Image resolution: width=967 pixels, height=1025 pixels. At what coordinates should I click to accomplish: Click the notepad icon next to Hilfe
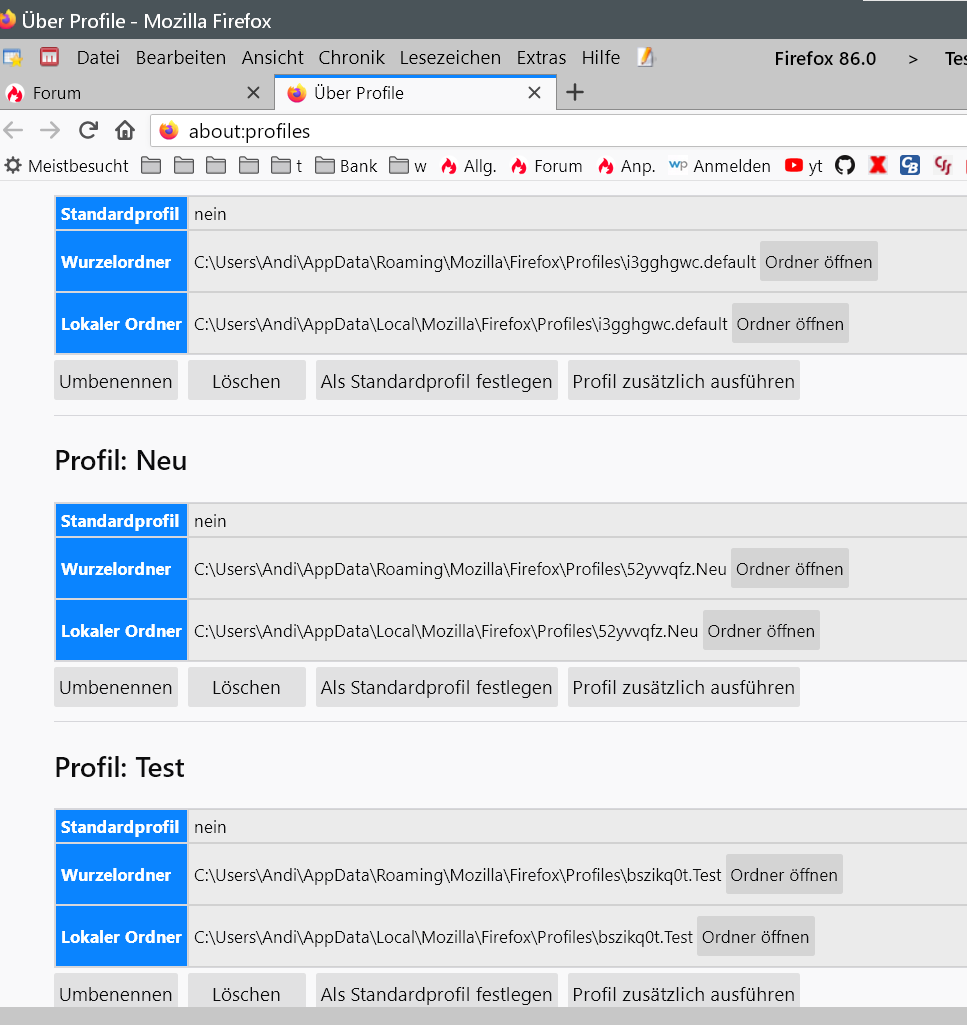click(x=645, y=58)
